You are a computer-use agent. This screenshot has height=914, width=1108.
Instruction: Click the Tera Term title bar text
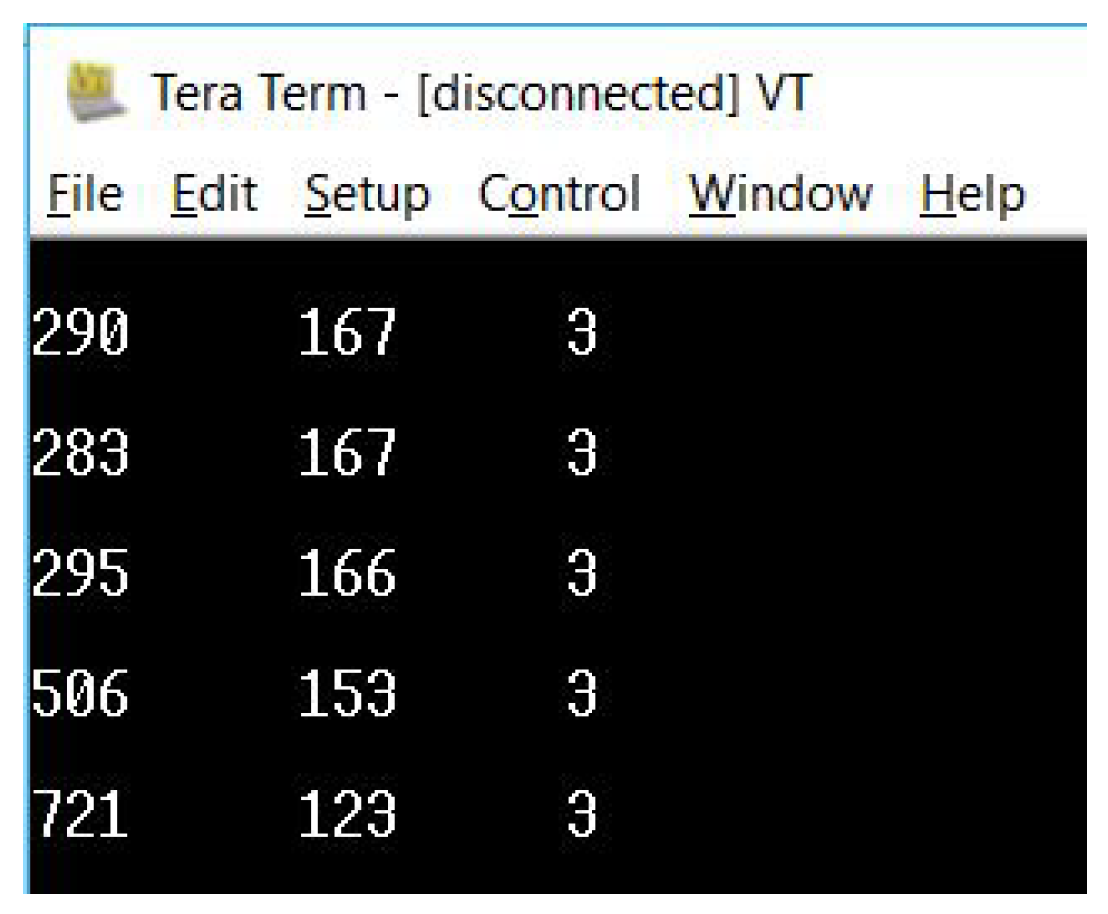point(480,94)
